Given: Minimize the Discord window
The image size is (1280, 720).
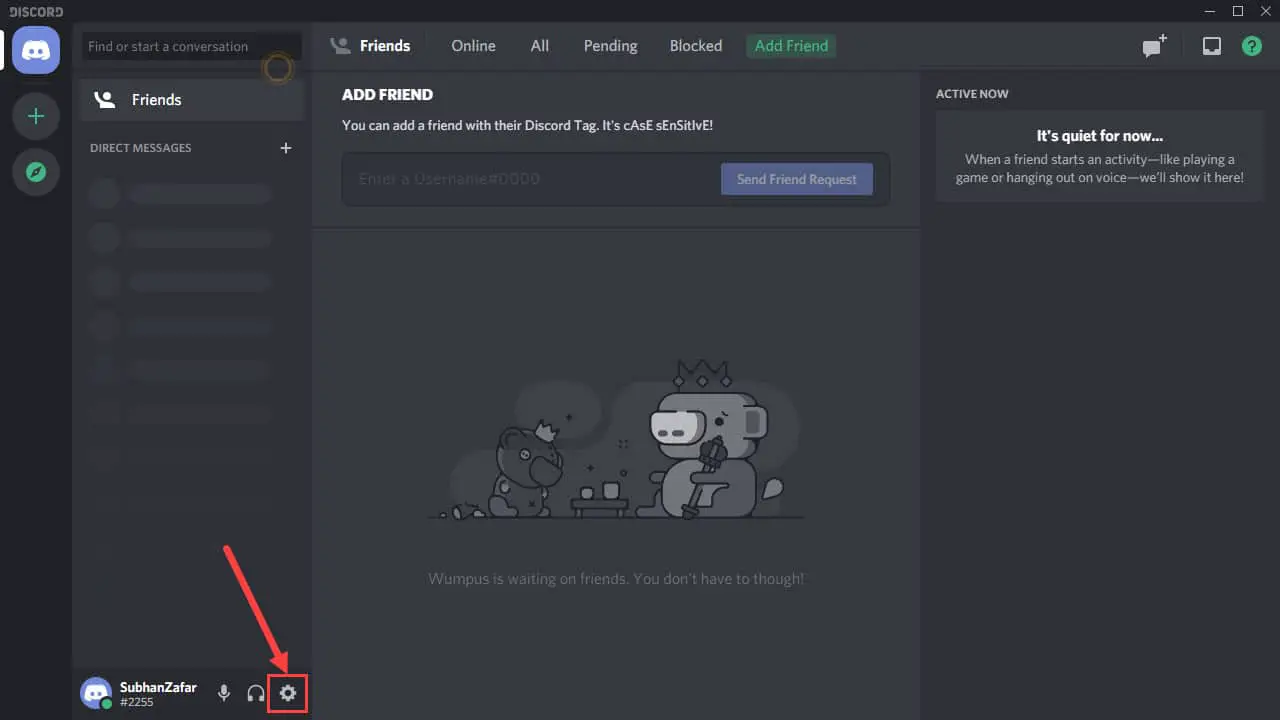Looking at the screenshot, I should (x=1209, y=11).
